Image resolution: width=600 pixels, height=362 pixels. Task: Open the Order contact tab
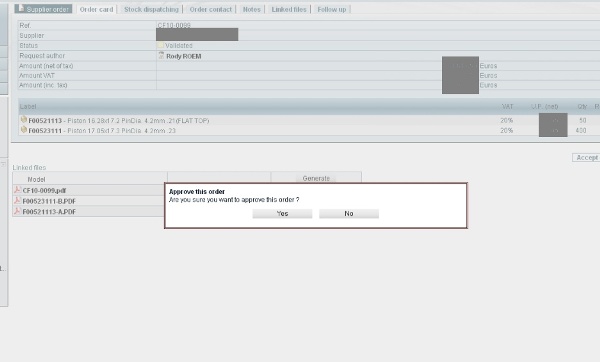[211, 9]
